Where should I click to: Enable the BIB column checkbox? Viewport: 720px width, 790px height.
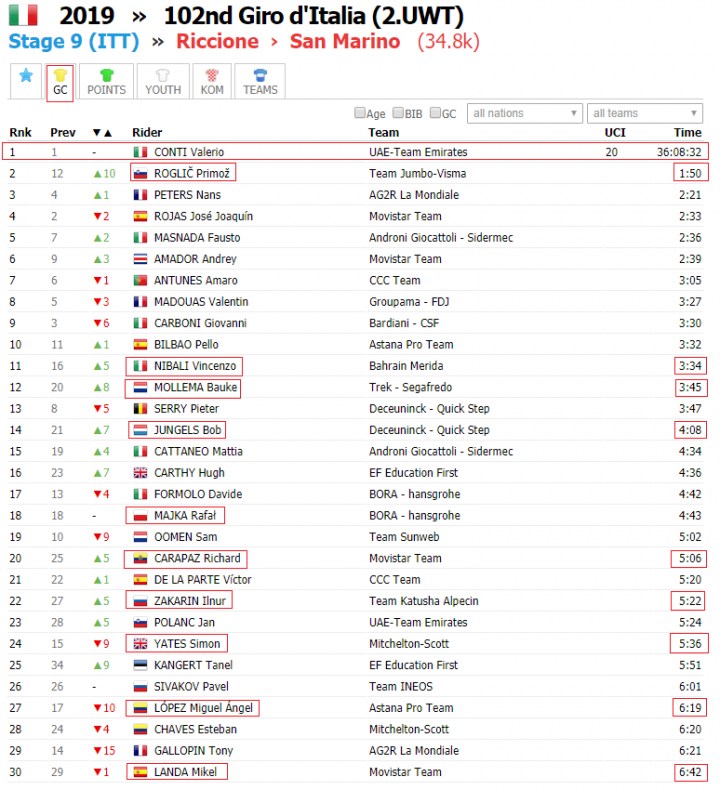(398, 113)
